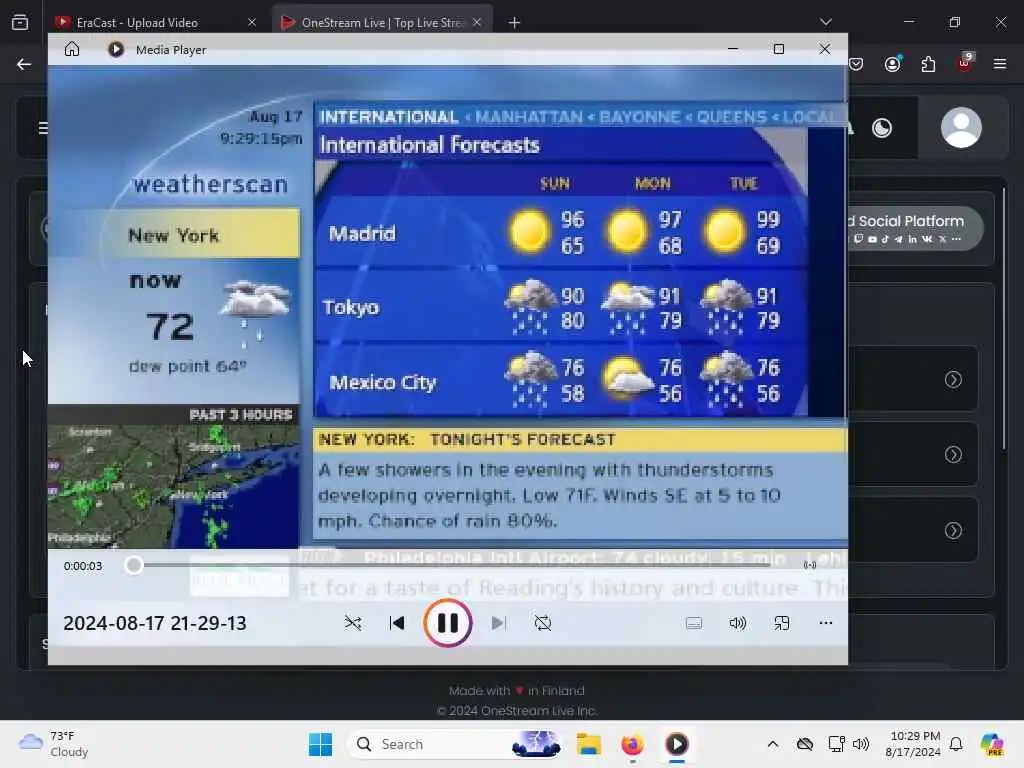Toggle dark mode on OneStream page

pyautogui.click(x=882, y=128)
